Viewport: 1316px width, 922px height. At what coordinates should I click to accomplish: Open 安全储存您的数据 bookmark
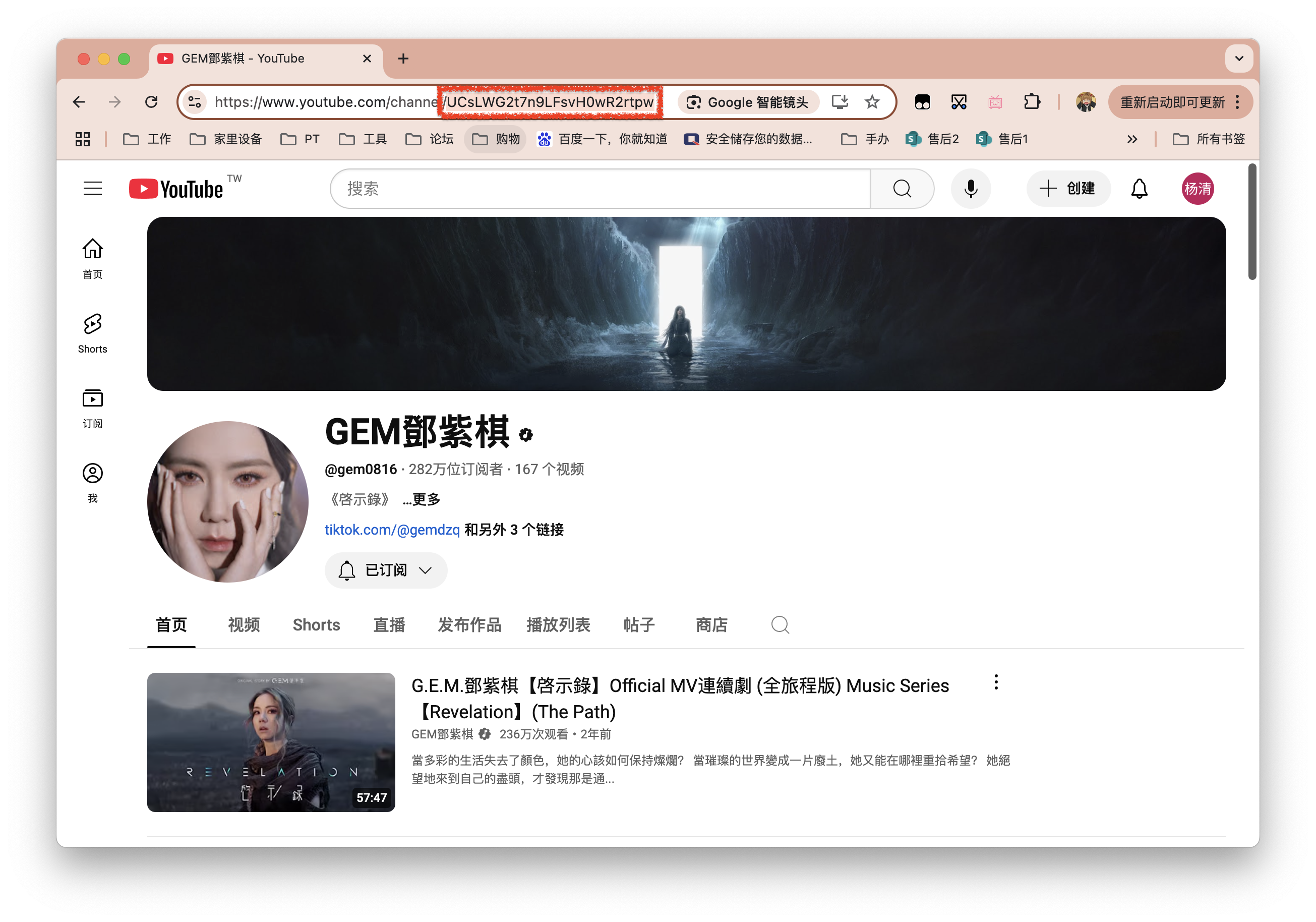point(748,139)
